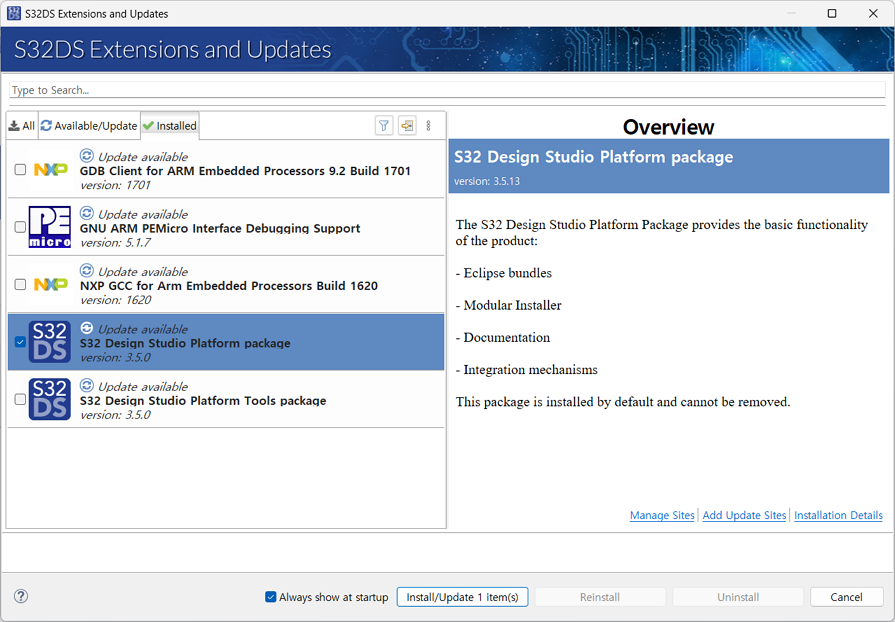The image size is (895, 622).
Task: Click update icon on NXP GCC row
Action: point(87,270)
